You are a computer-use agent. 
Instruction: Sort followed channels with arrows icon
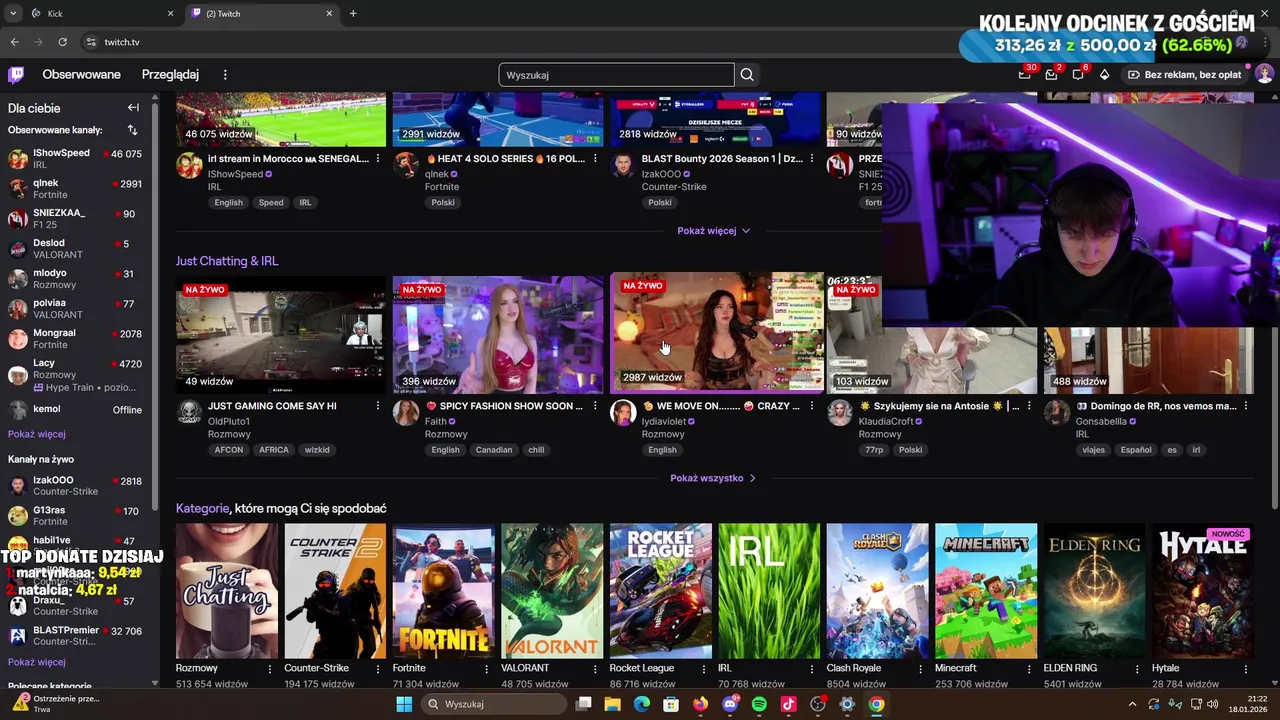[132, 130]
